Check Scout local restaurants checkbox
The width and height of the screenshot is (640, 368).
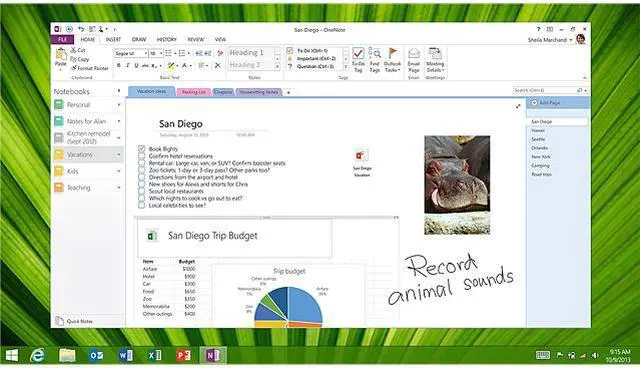pos(142,191)
